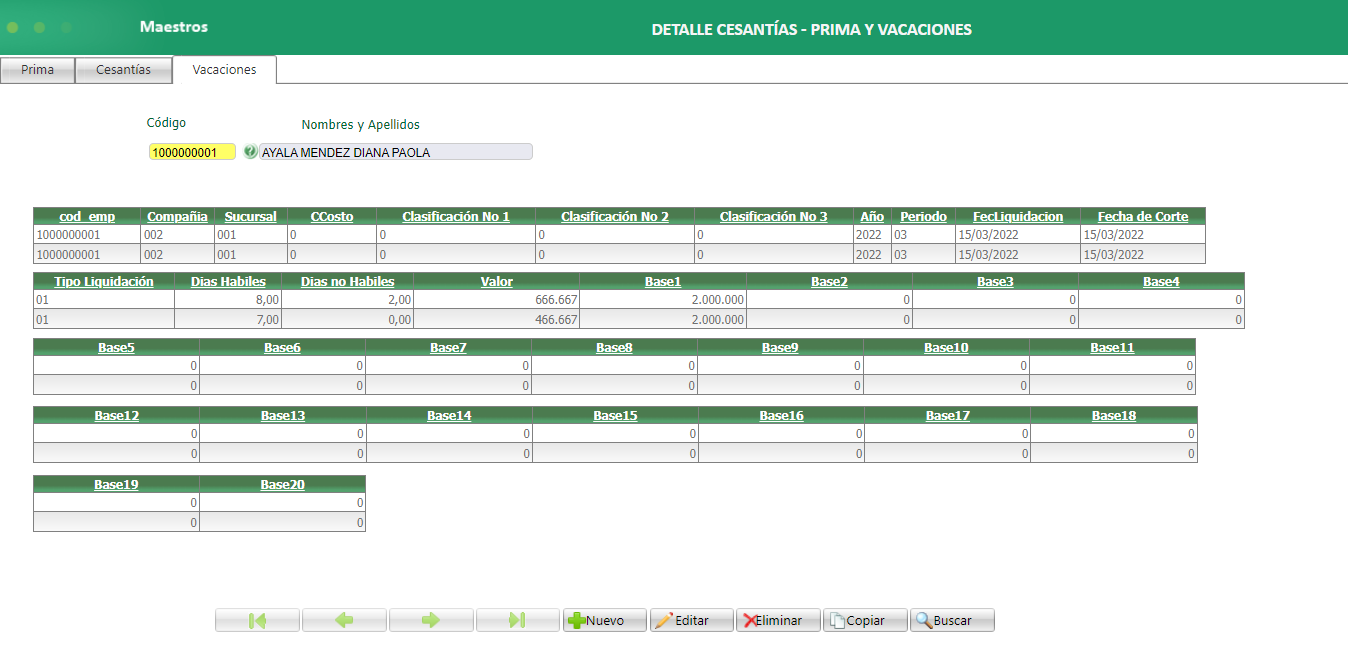1348x657 pixels.
Task: Select Dias Habiles value 7,00
Action: [267, 319]
